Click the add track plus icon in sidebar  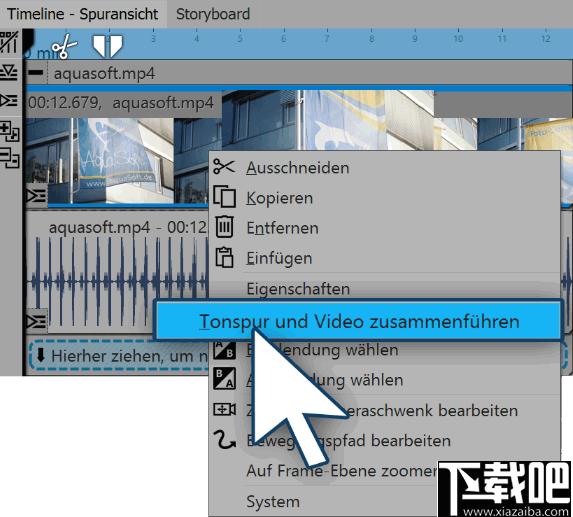(10, 132)
